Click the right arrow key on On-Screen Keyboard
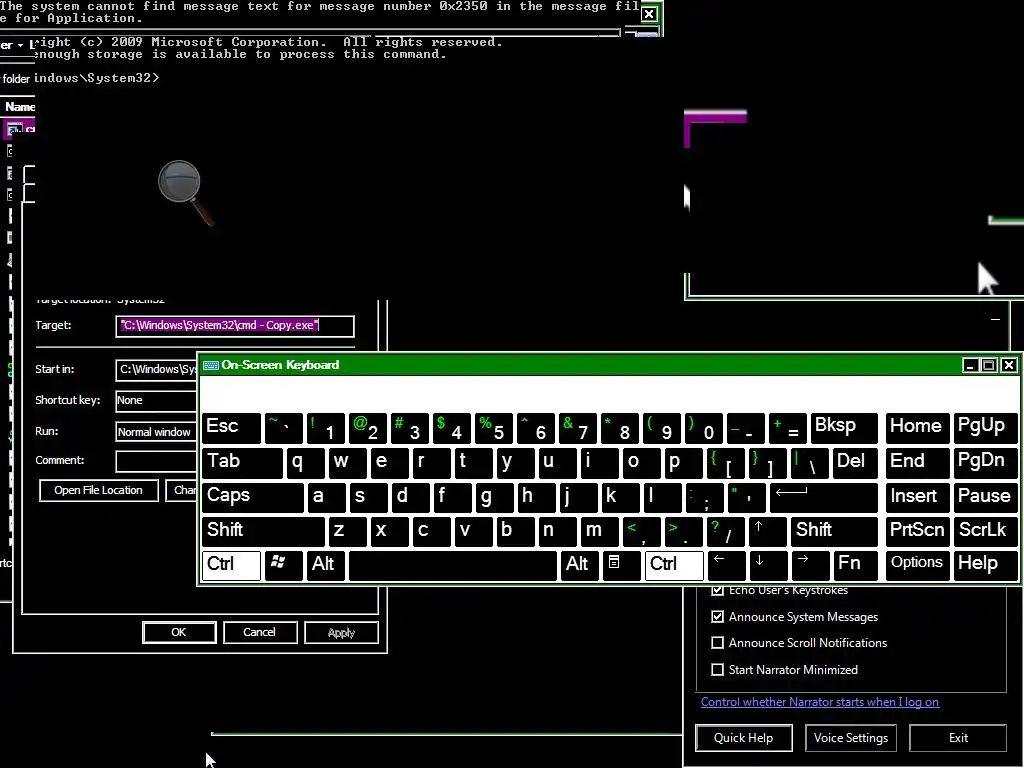This screenshot has width=1024, height=768. click(x=810, y=565)
